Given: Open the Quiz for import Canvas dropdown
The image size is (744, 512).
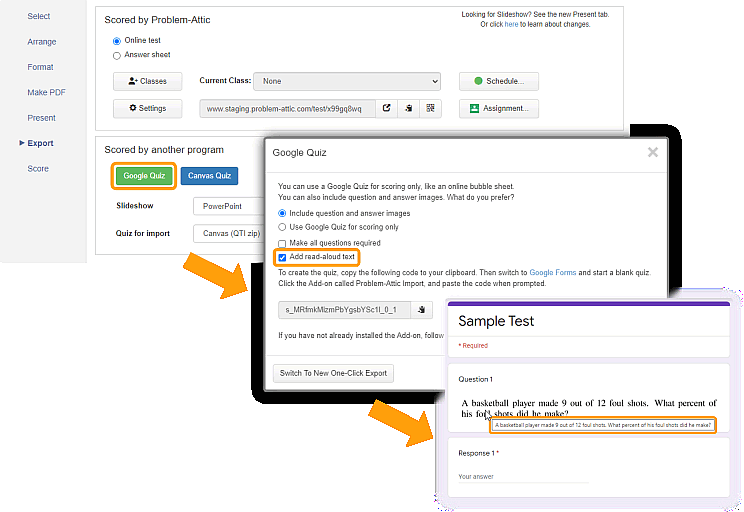Looking at the screenshot, I should click(229, 233).
